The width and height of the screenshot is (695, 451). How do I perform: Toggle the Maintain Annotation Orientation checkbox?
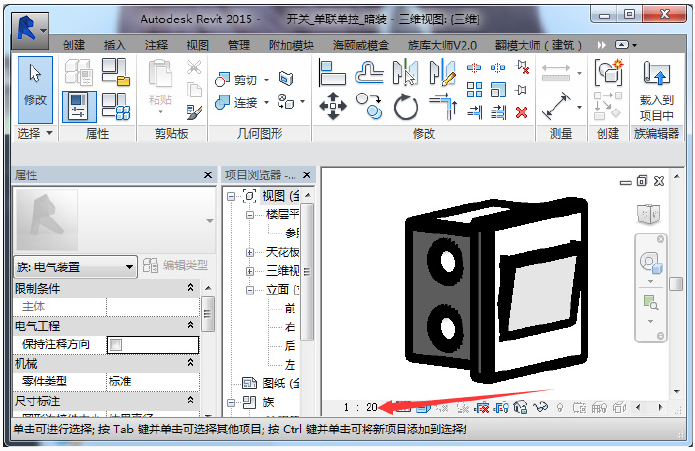coord(116,345)
